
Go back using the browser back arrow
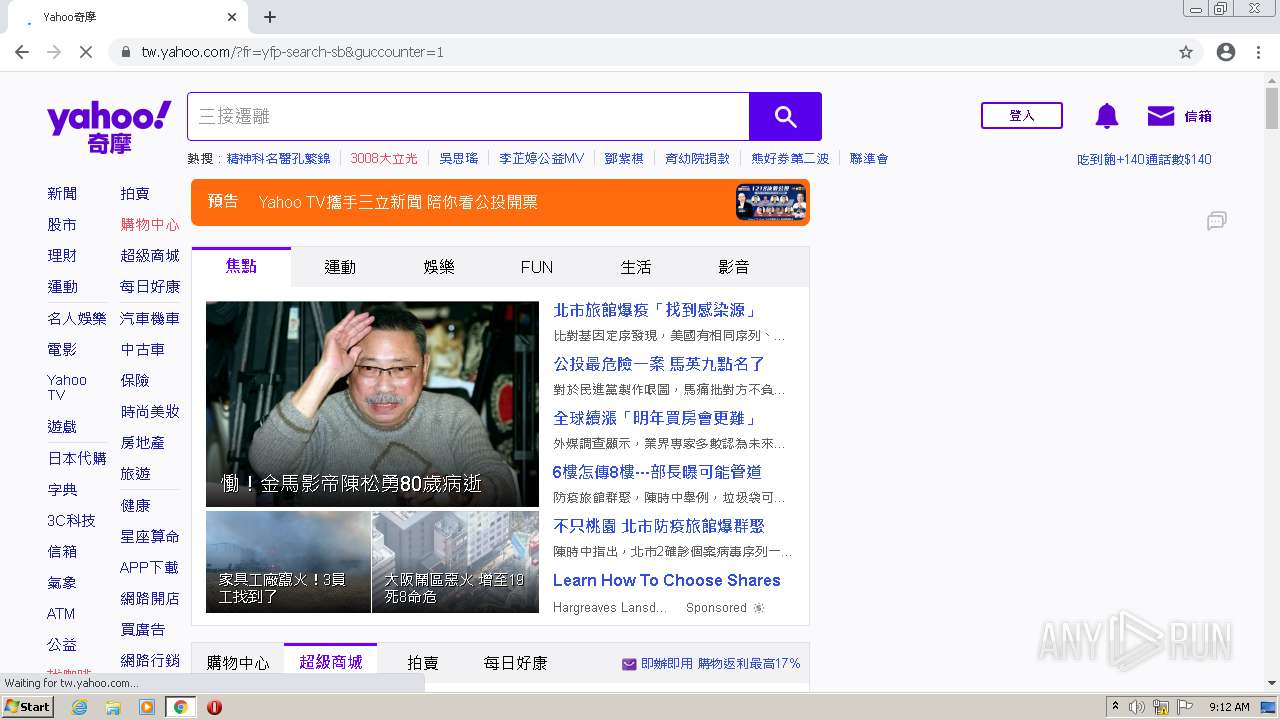(x=22, y=52)
